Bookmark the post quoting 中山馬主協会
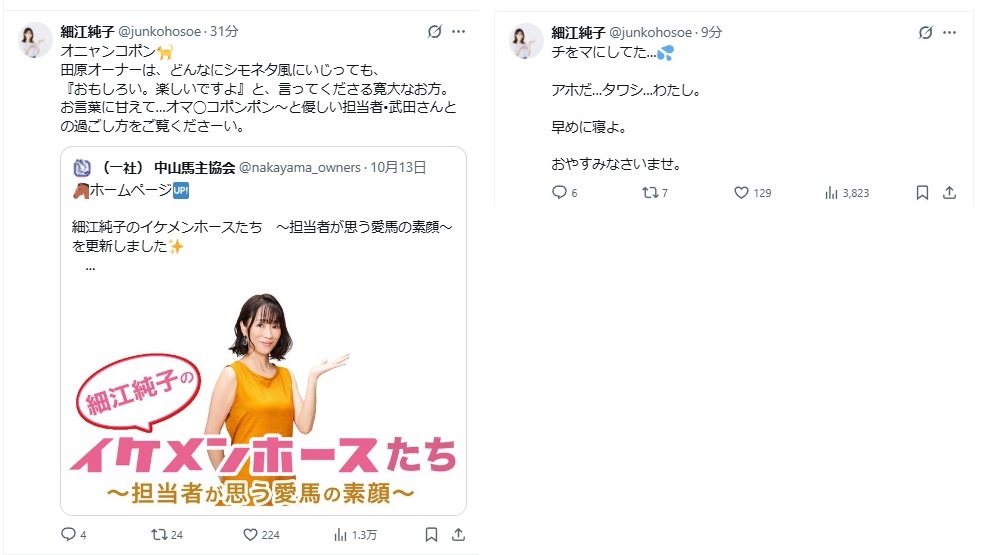Image resolution: width=985 pixels, height=555 pixels. click(431, 534)
